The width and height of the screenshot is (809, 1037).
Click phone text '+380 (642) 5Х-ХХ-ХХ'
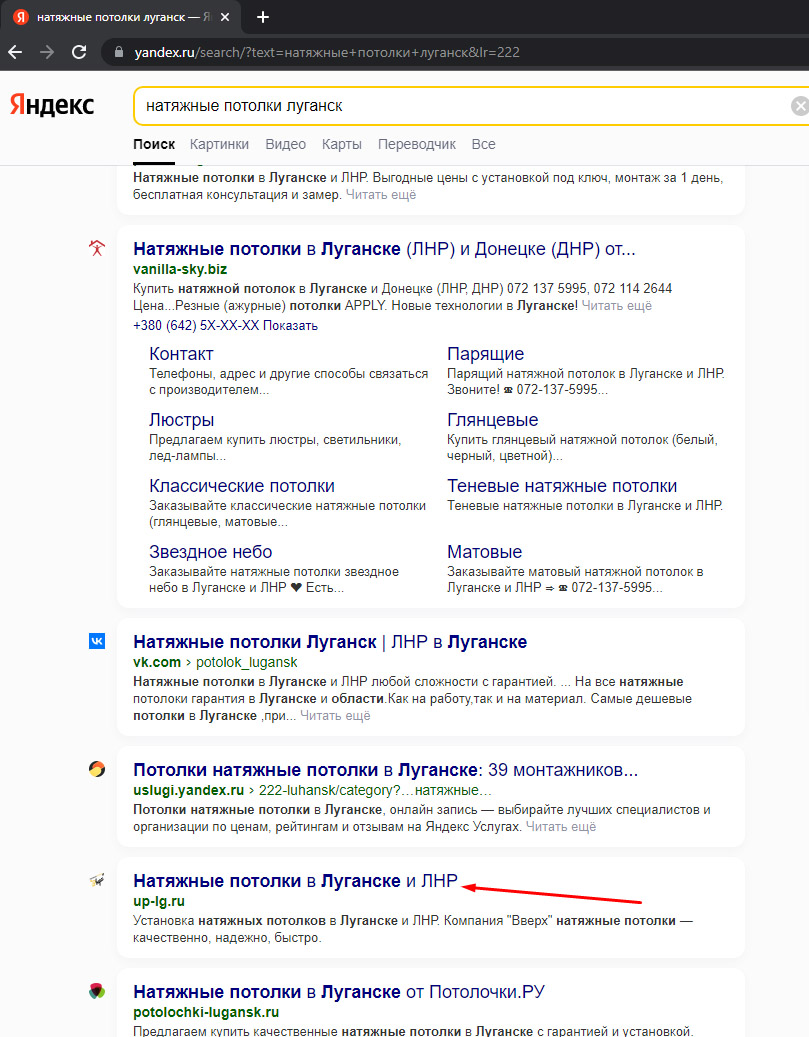(196, 325)
